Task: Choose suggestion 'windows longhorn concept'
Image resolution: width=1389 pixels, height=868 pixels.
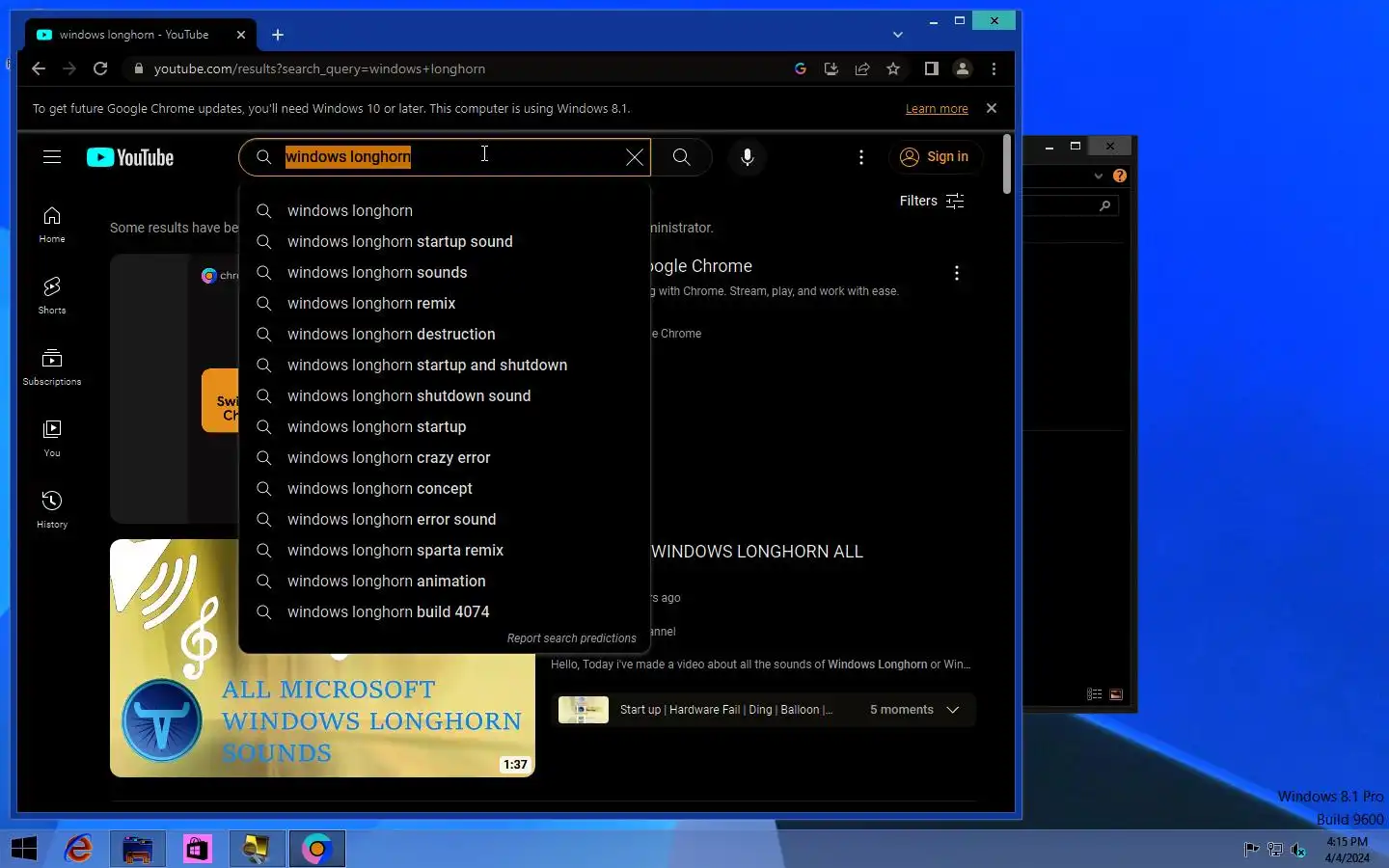Action: 445,489
